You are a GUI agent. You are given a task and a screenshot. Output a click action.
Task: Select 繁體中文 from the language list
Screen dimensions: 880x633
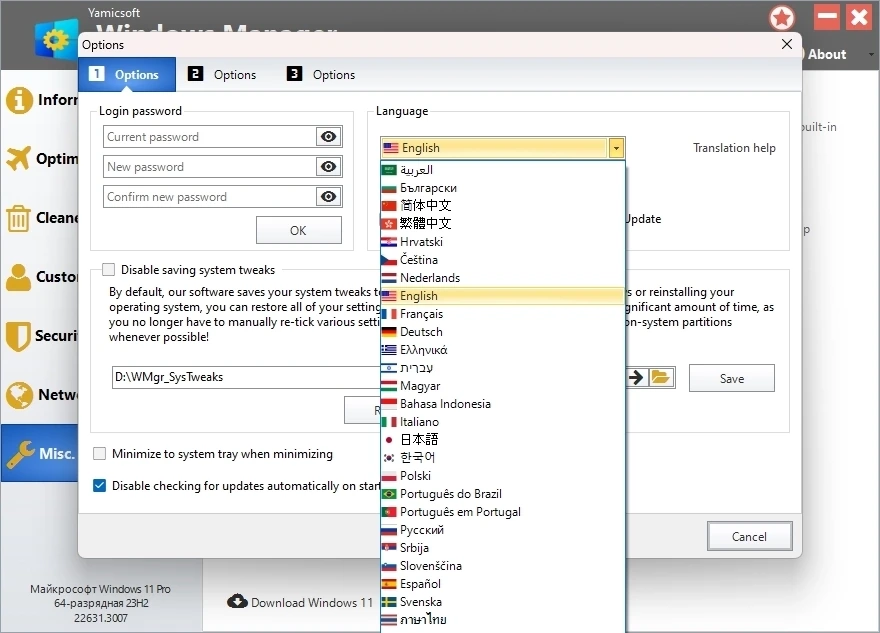pos(503,224)
